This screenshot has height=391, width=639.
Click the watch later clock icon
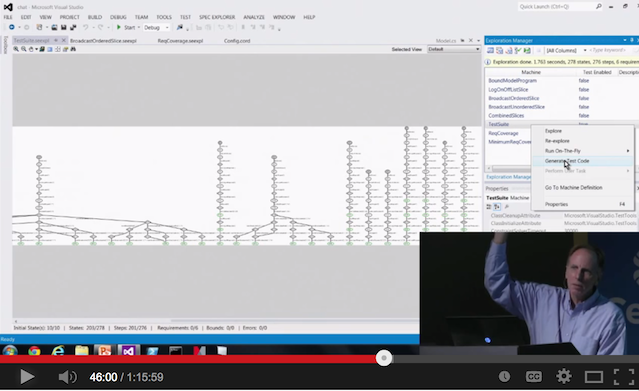504,377
